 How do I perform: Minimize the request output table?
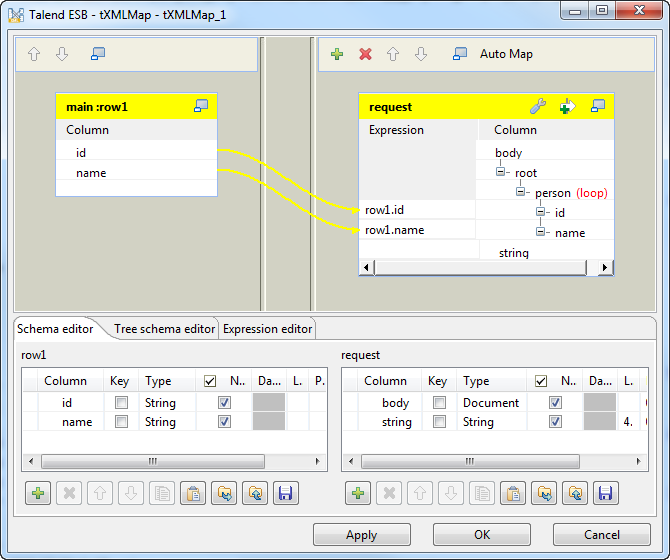598,107
